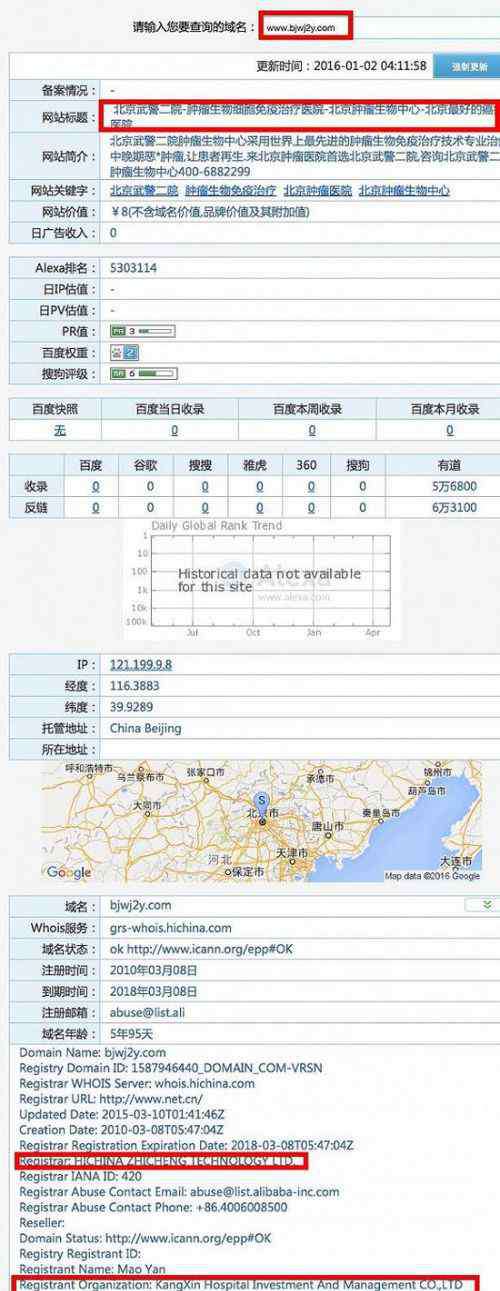500x1291 pixels.
Task: Click the Baidu weight paw icon
Action: (x=124, y=353)
